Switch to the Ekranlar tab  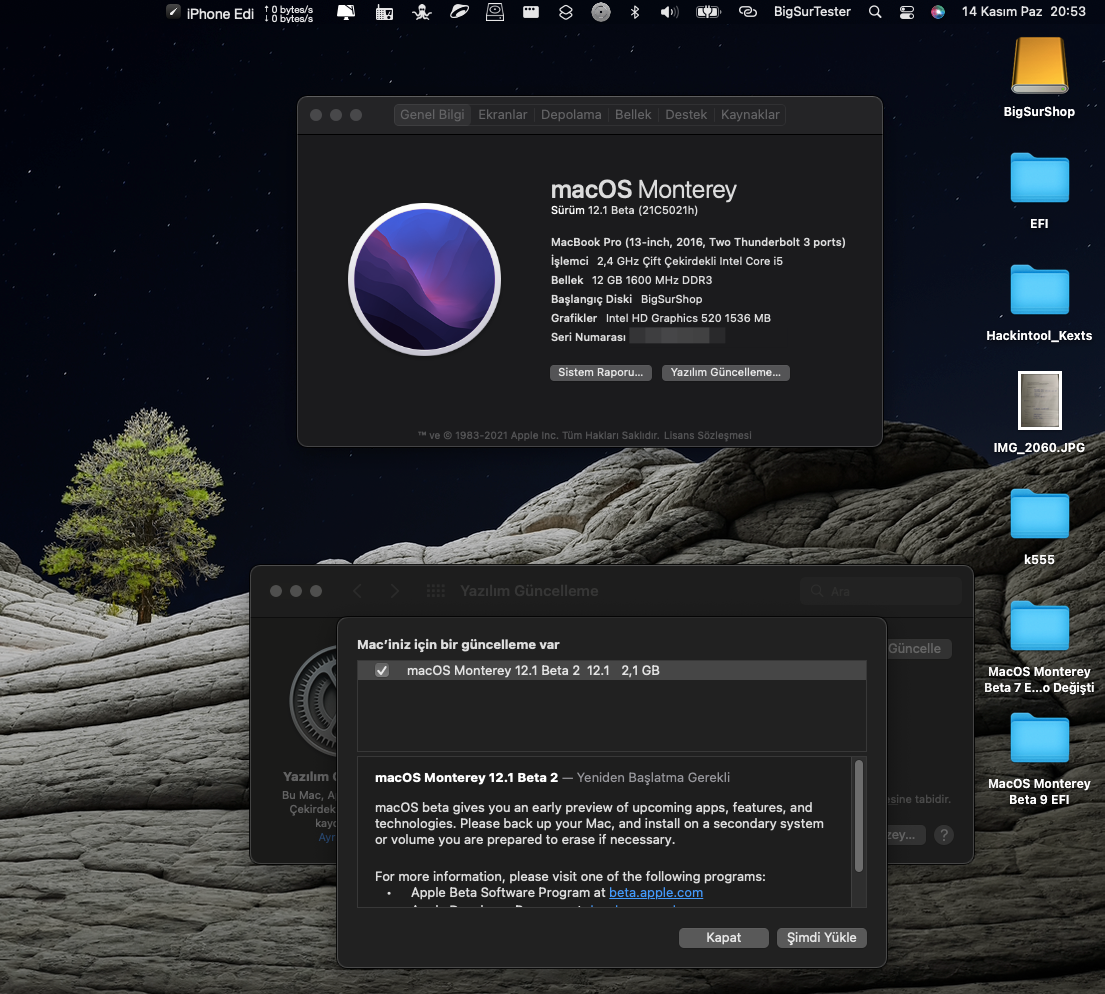tap(502, 115)
